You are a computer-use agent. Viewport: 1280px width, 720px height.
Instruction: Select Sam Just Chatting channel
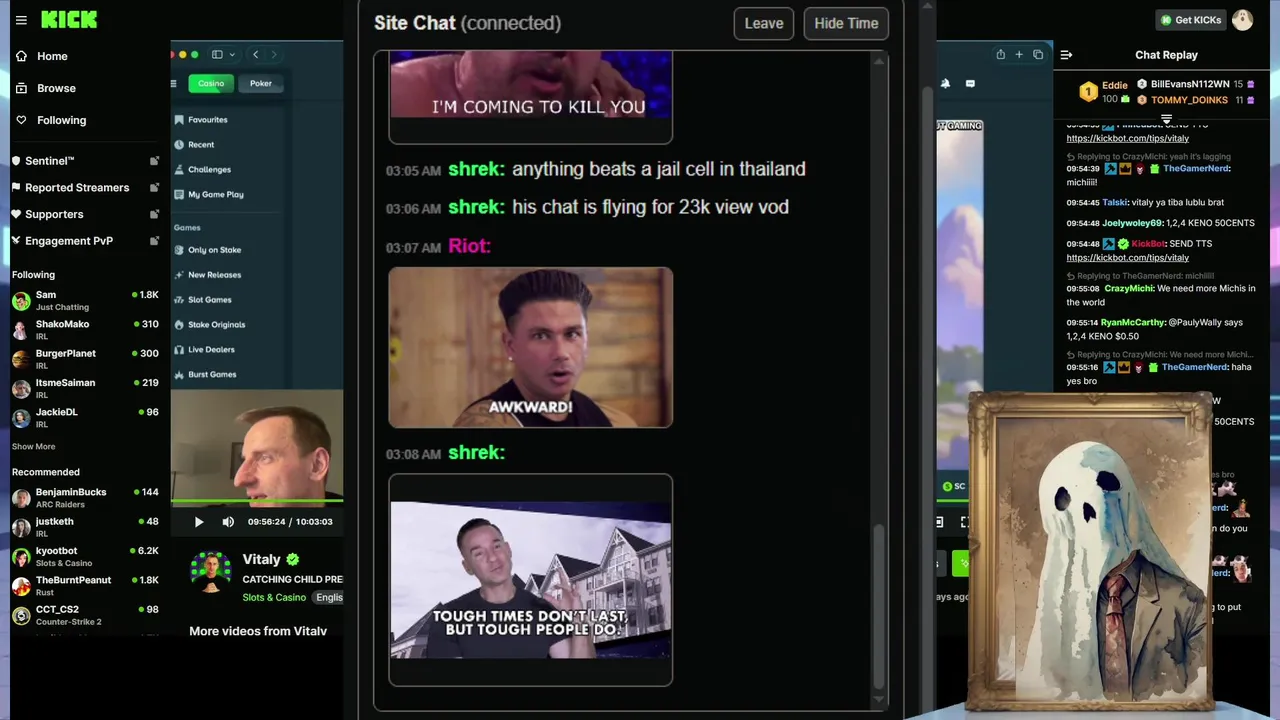85,300
